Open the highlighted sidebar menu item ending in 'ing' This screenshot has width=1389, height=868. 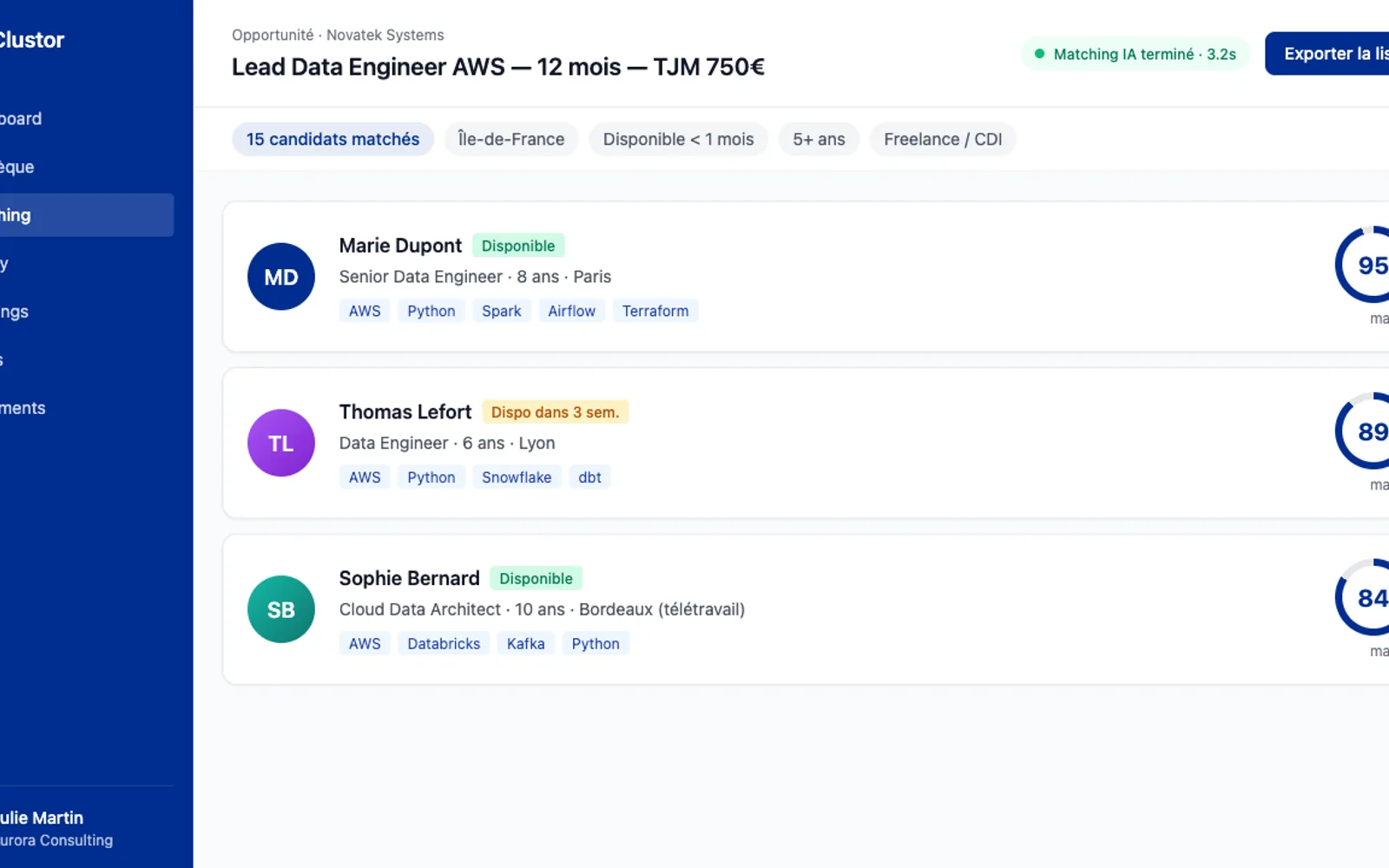[x=87, y=215]
